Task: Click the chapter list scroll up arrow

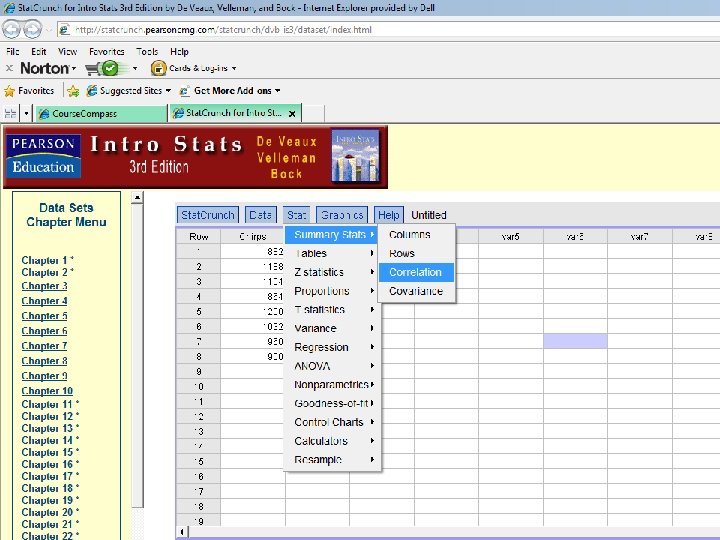Action: coord(137,197)
